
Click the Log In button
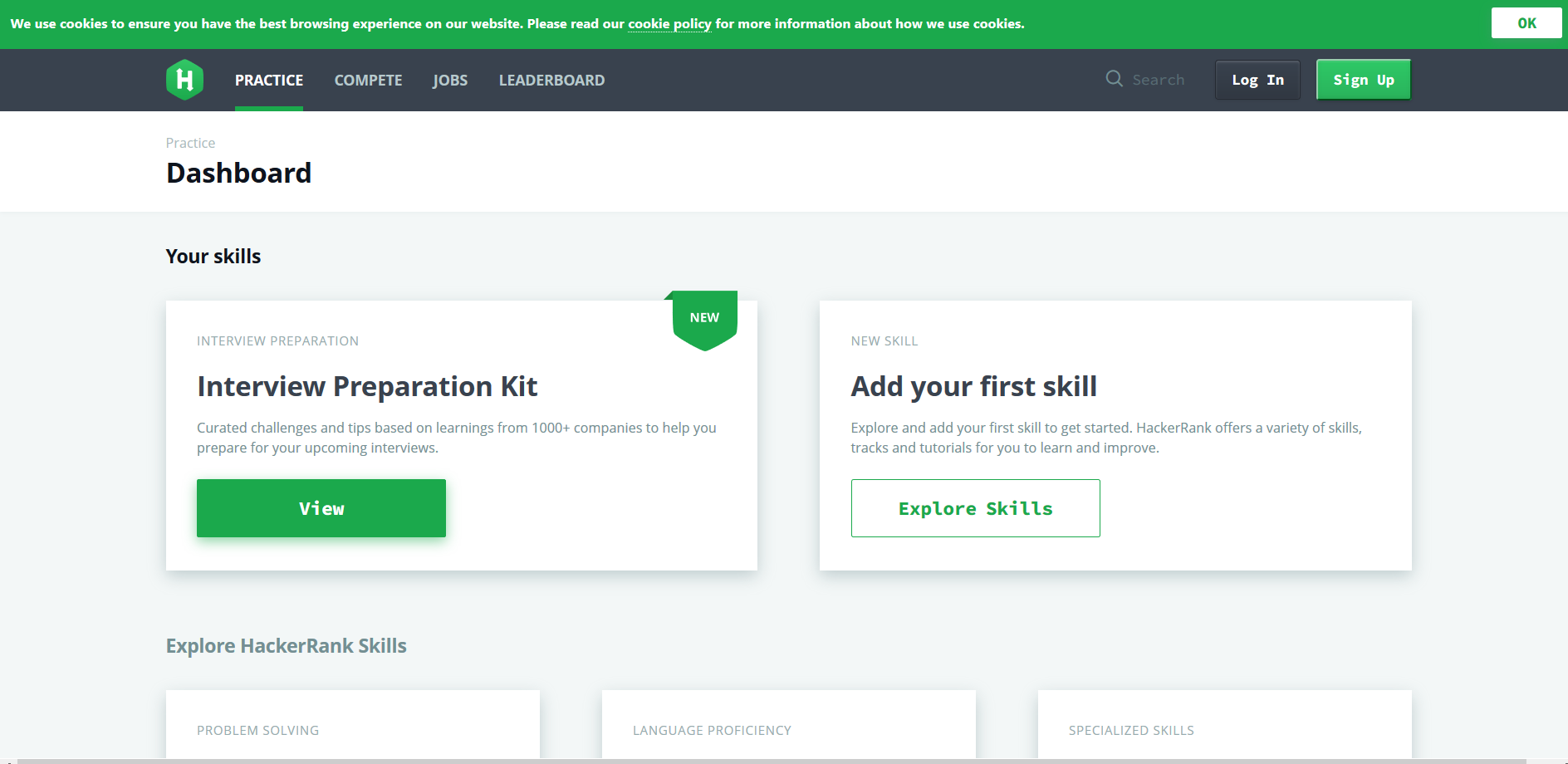[1257, 80]
